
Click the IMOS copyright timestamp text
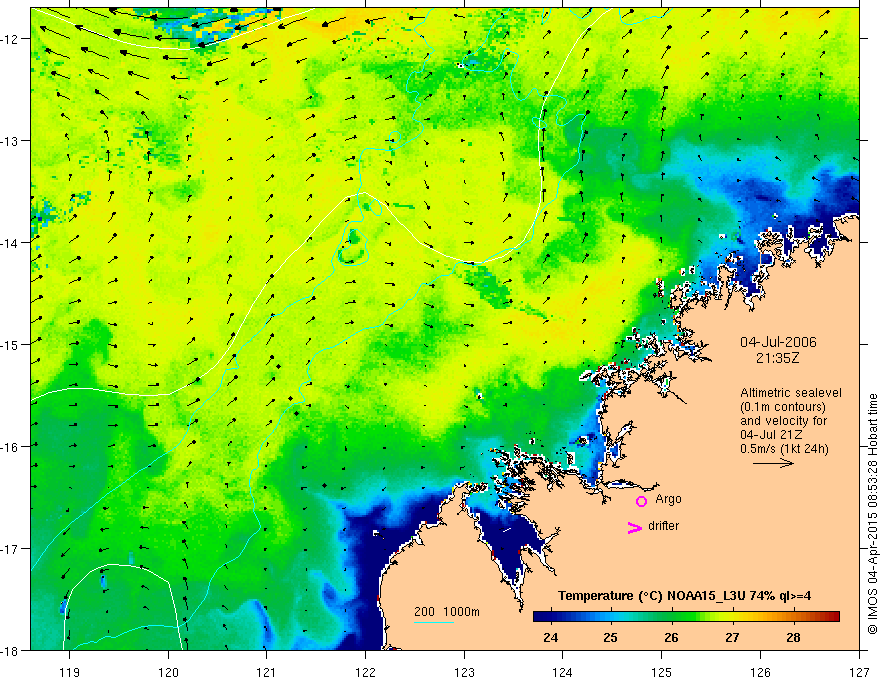pos(872,514)
